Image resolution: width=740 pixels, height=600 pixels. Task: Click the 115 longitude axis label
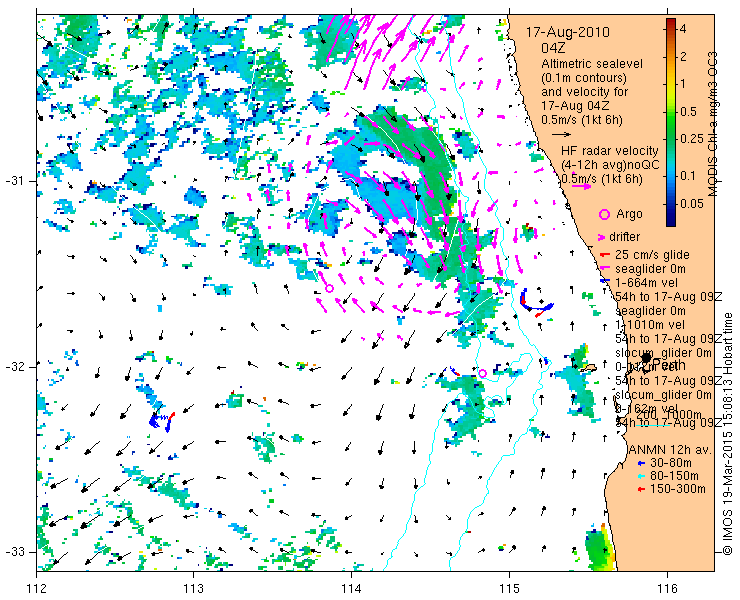(509, 589)
